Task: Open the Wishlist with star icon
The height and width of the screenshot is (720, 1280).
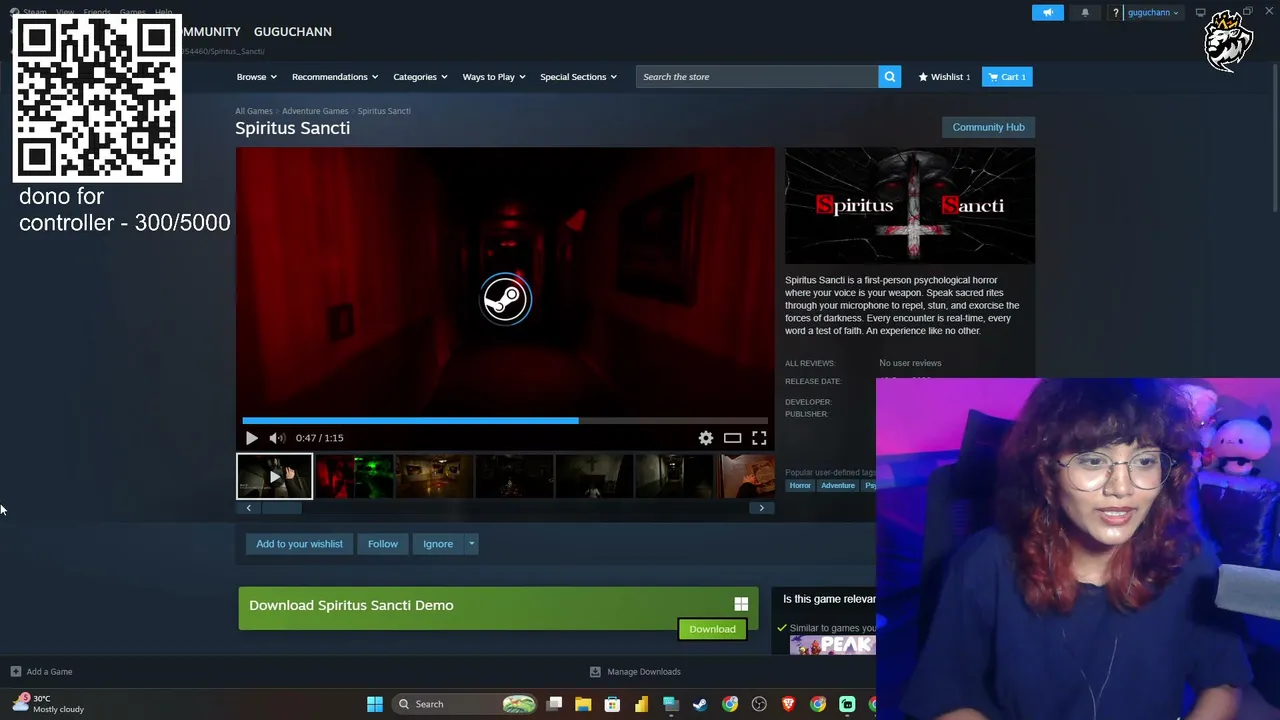Action: pyautogui.click(x=944, y=77)
